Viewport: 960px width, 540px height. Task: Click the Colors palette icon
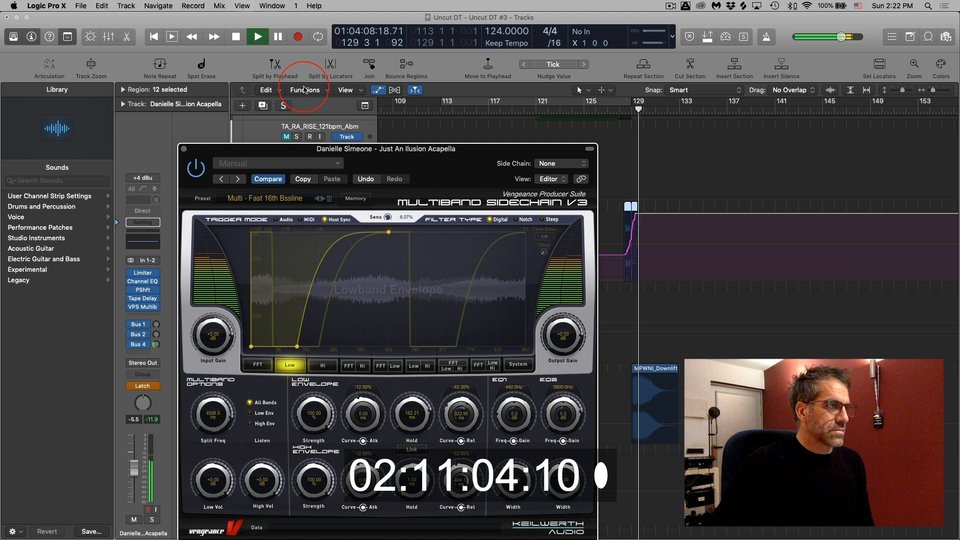click(x=941, y=64)
